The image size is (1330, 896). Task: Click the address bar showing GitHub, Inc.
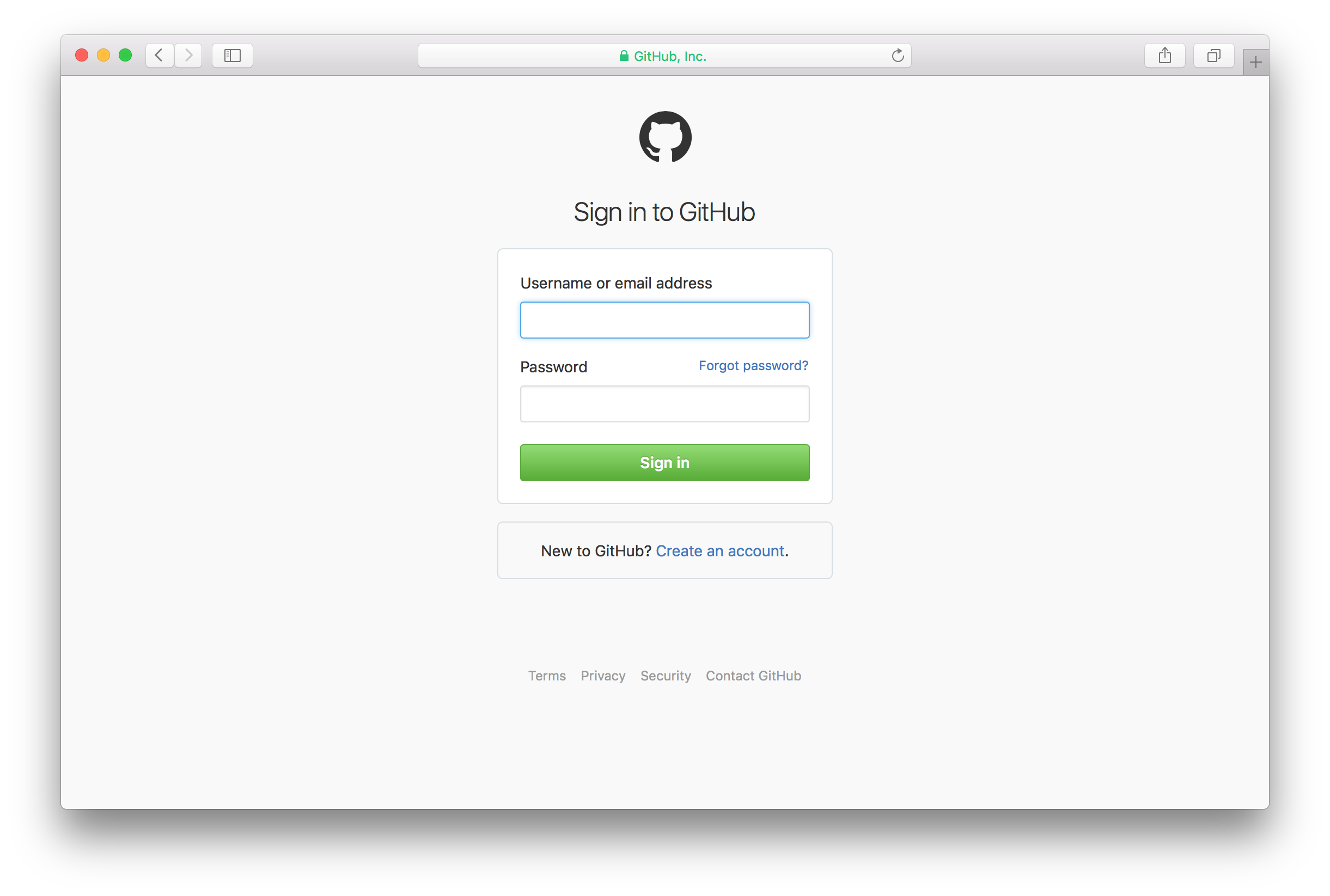point(664,55)
